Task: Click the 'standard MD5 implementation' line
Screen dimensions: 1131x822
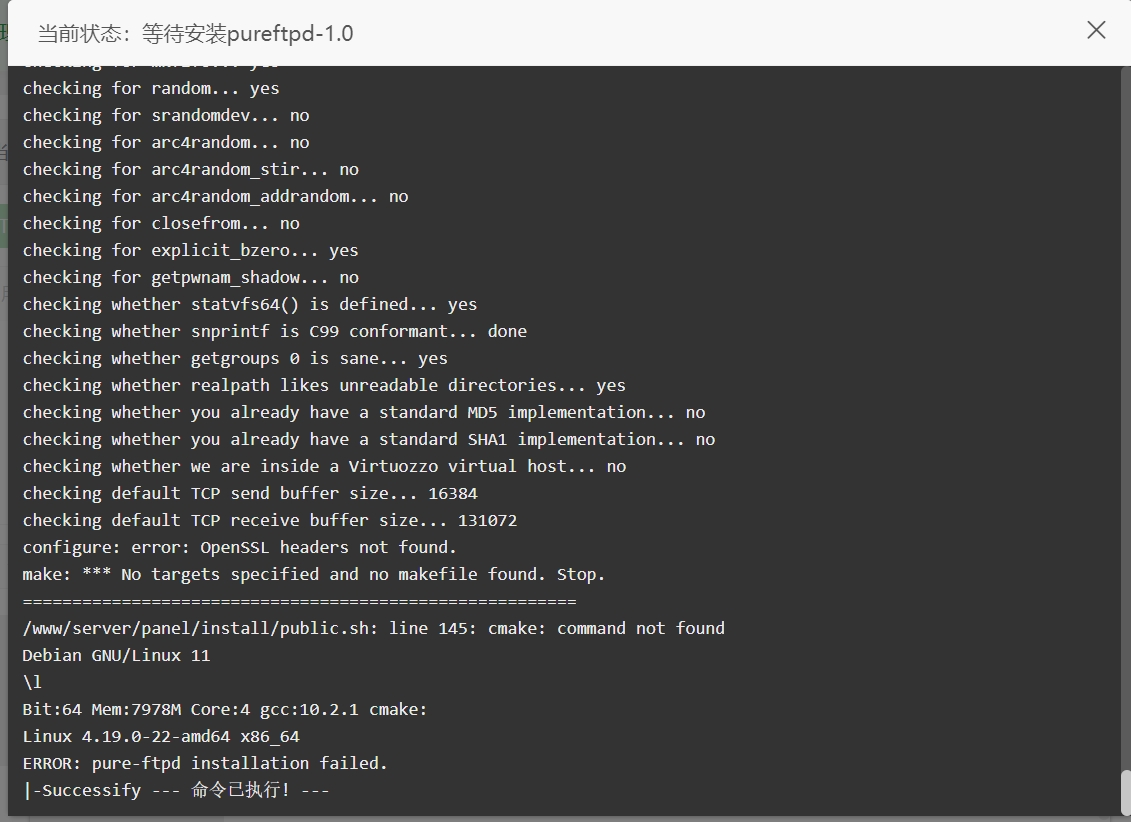Action: pos(364,412)
